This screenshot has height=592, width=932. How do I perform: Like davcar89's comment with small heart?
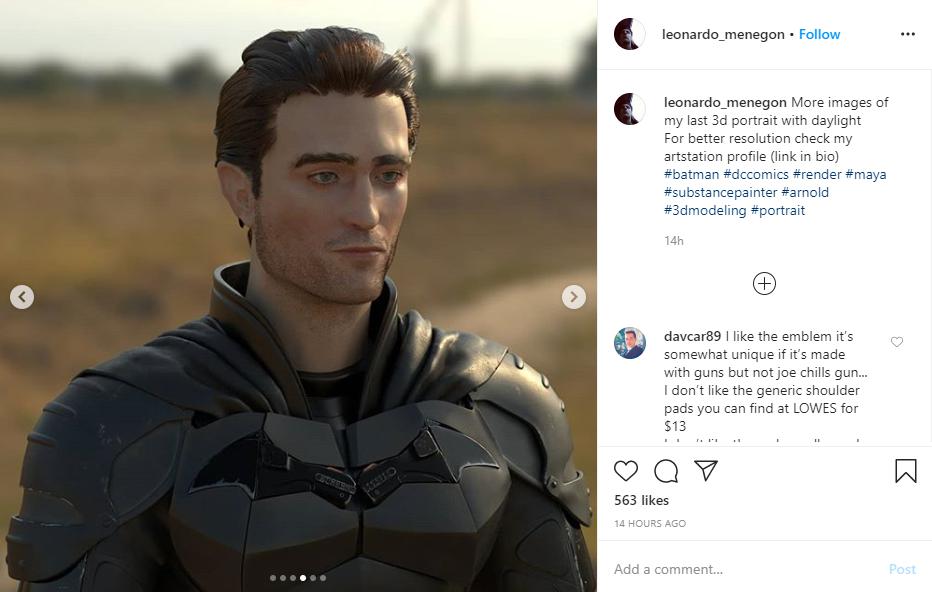(896, 342)
